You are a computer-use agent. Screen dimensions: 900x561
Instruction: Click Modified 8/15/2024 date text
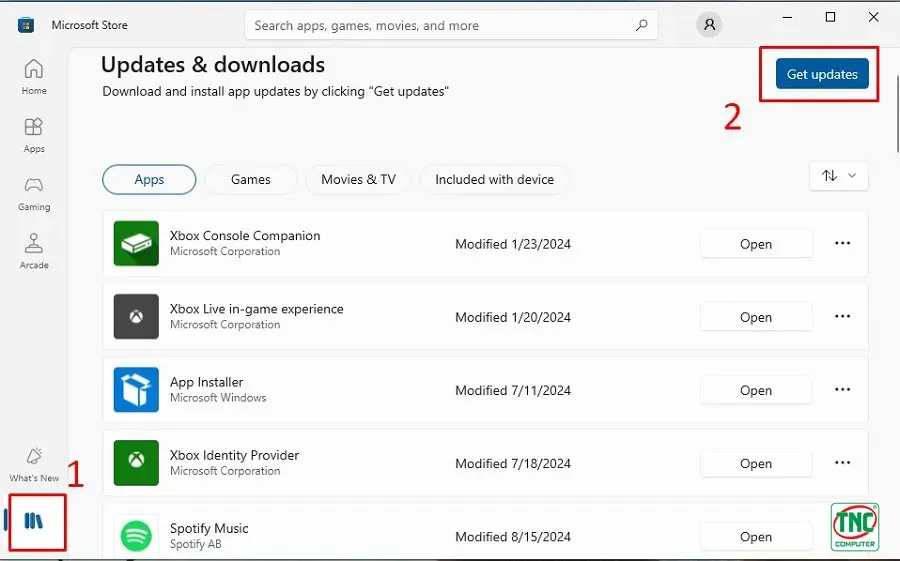coord(513,536)
